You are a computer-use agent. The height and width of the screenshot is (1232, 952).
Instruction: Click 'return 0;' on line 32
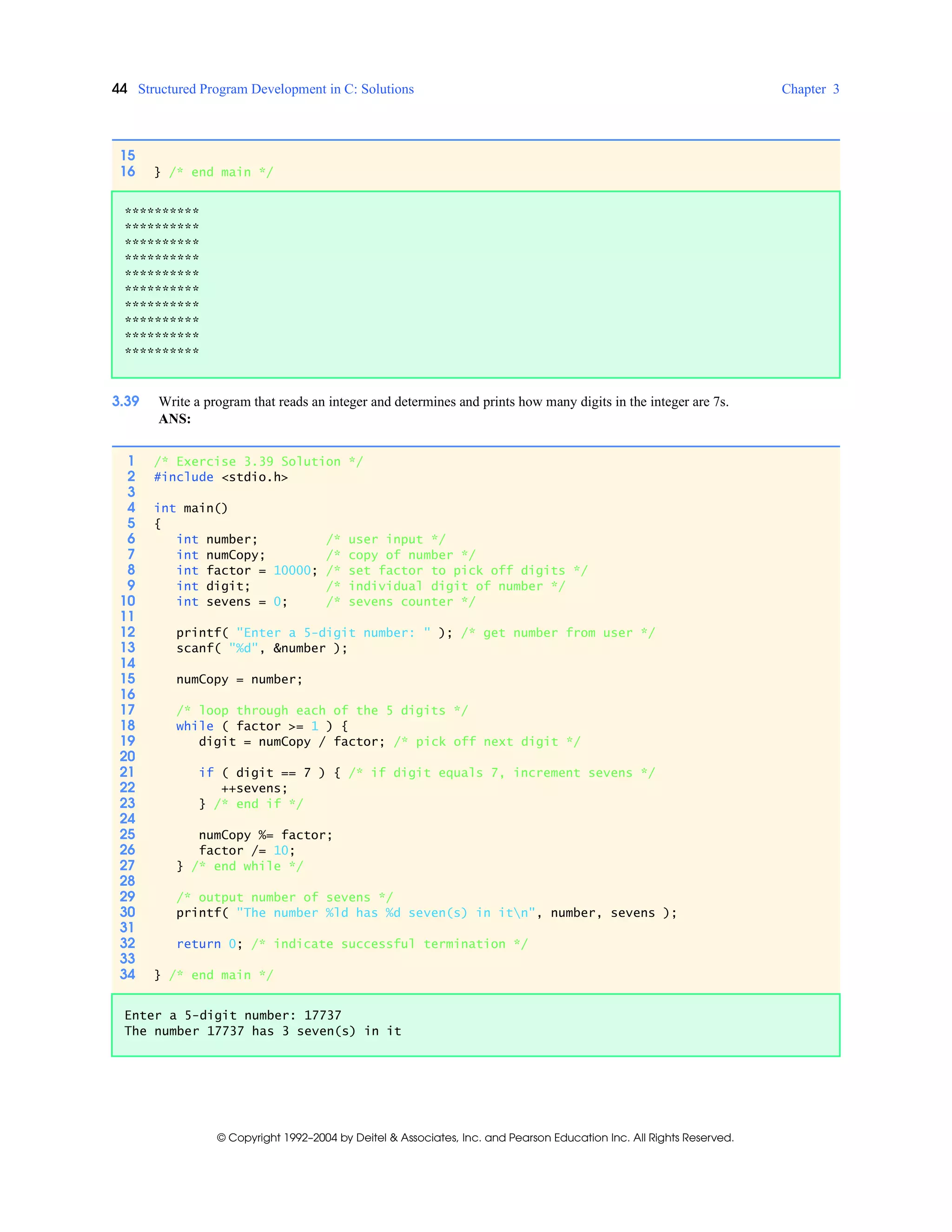coord(209,944)
